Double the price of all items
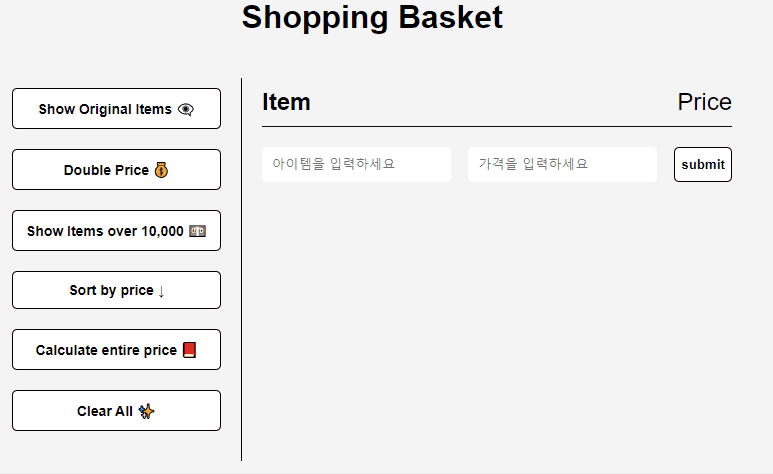 (116, 170)
